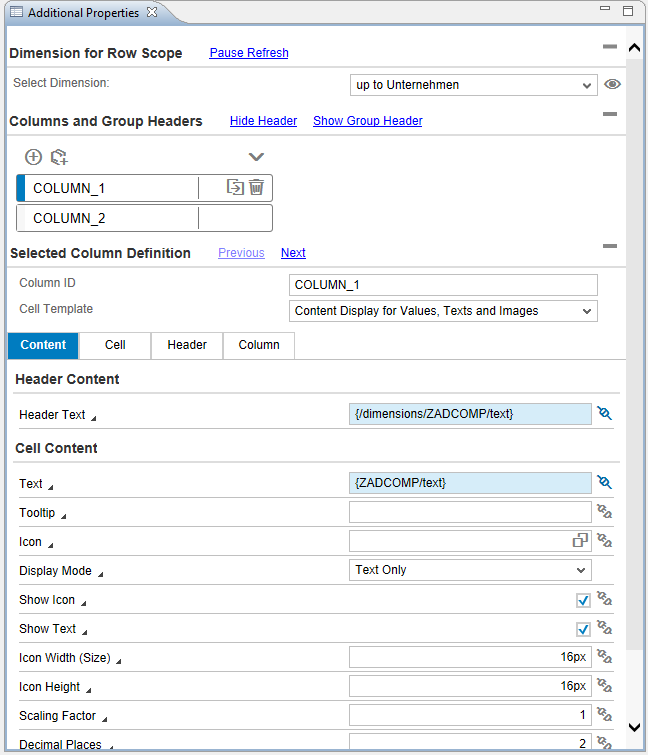The image size is (648, 755).
Task: Toggle the Select Dimension eye visibility icon
Action: (612, 85)
